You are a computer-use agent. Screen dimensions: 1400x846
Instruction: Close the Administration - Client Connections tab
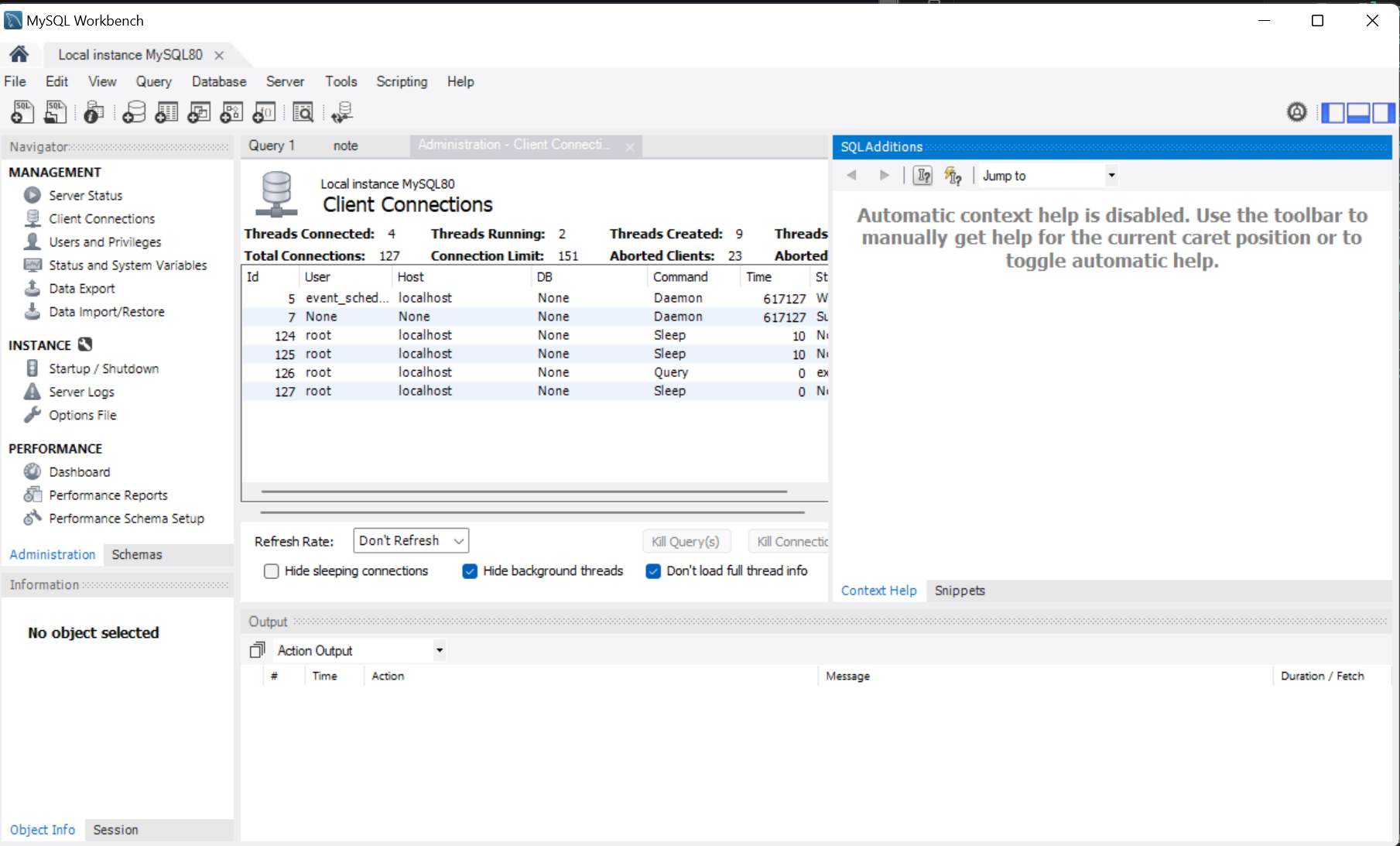[630, 147]
